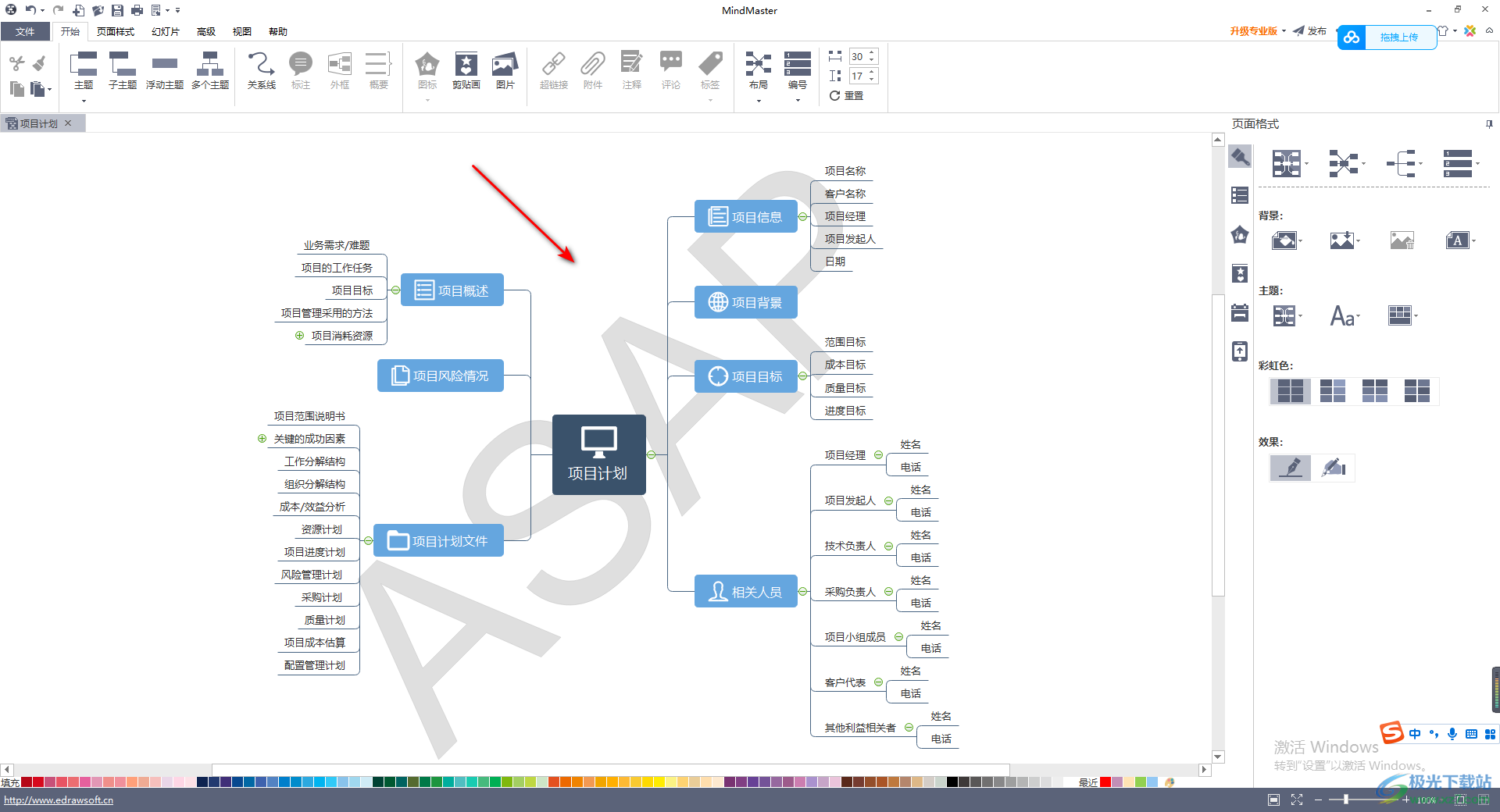The image size is (1500, 812).
Task: Click the 发布 publish button
Action: [1310, 31]
